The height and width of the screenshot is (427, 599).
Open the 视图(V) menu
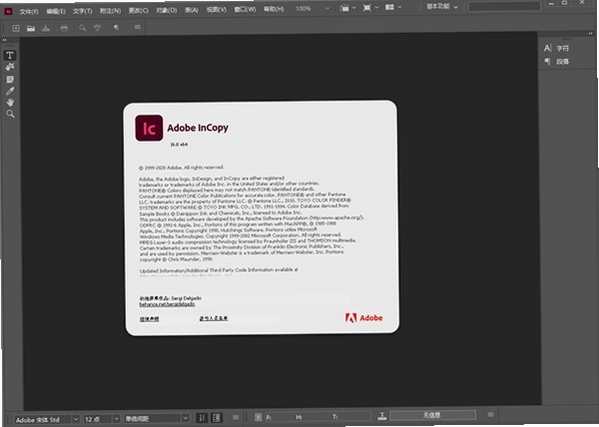click(x=216, y=9)
